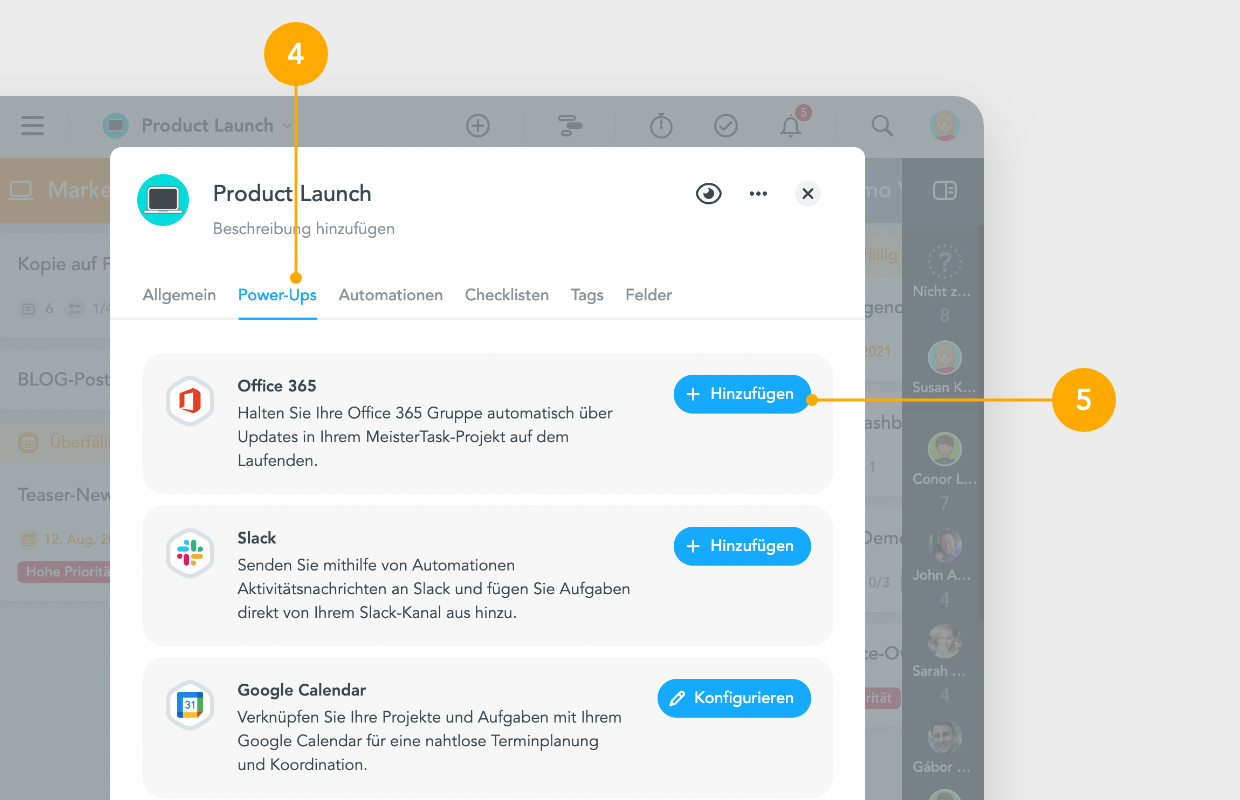Image resolution: width=1240 pixels, height=800 pixels.
Task: Switch to the Allgemein tab
Action: (x=179, y=295)
